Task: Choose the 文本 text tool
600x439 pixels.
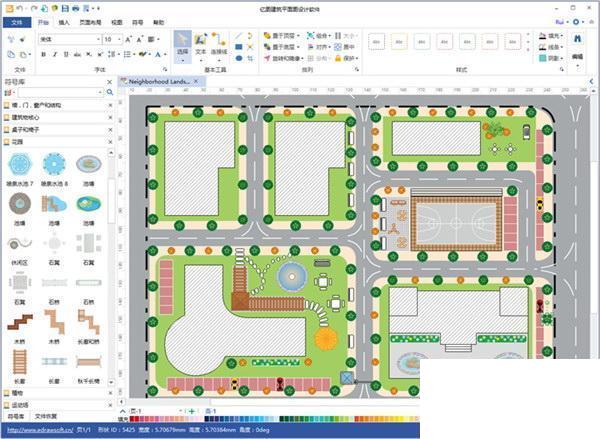Action: [x=201, y=46]
